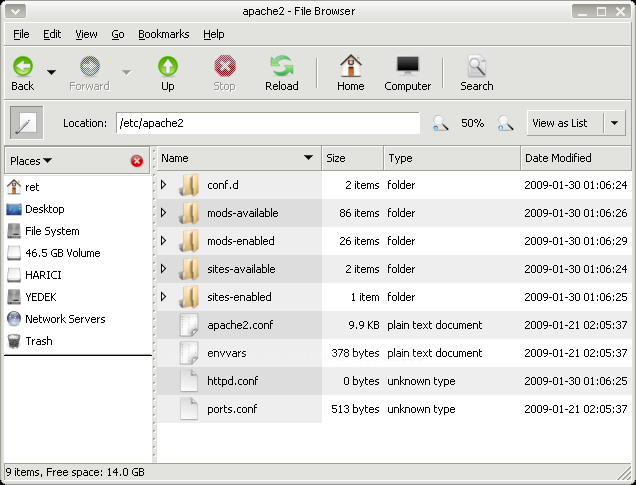Open Desktop in the Places sidebar
This screenshot has height=485, width=636.
(x=45, y=209)
